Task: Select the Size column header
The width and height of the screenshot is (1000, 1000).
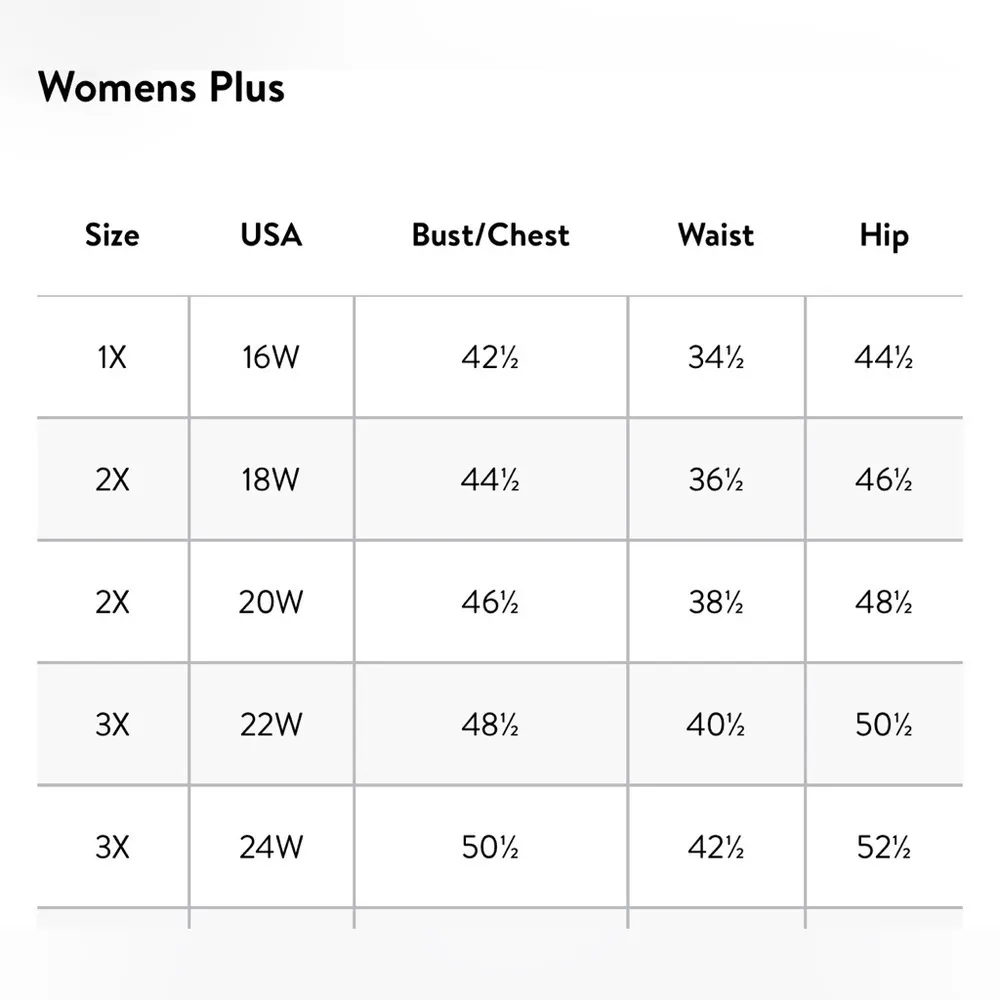Action: [112, 235]
